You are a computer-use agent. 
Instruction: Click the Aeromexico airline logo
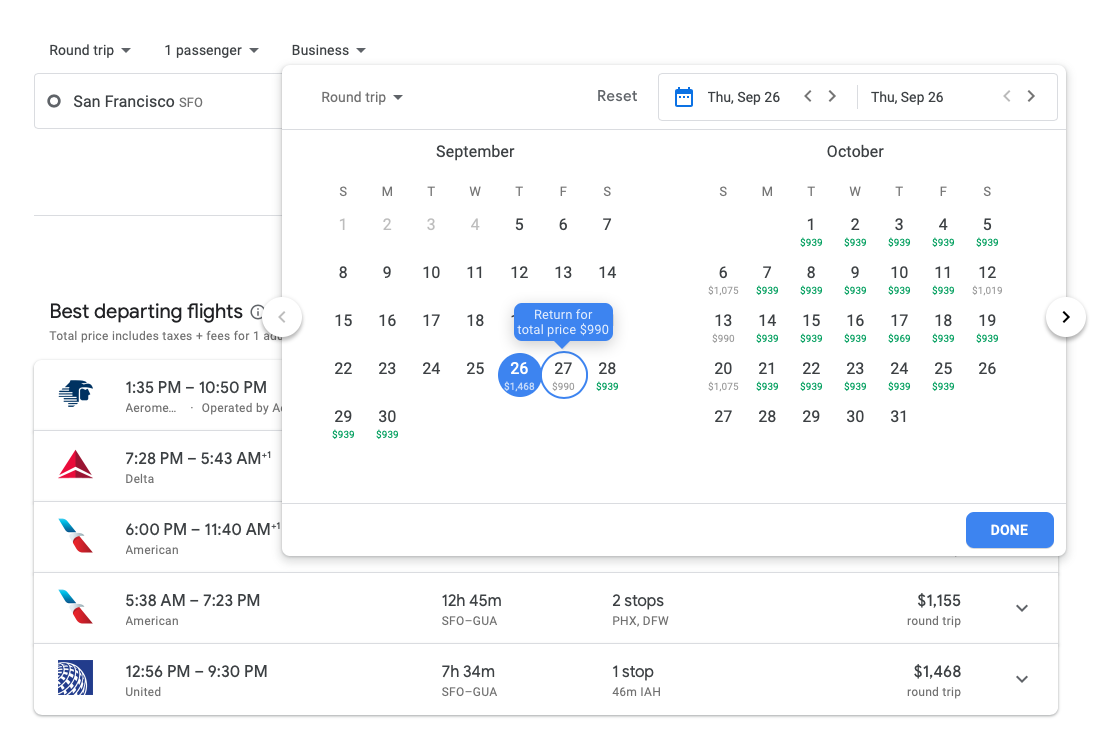click(76, 394)
